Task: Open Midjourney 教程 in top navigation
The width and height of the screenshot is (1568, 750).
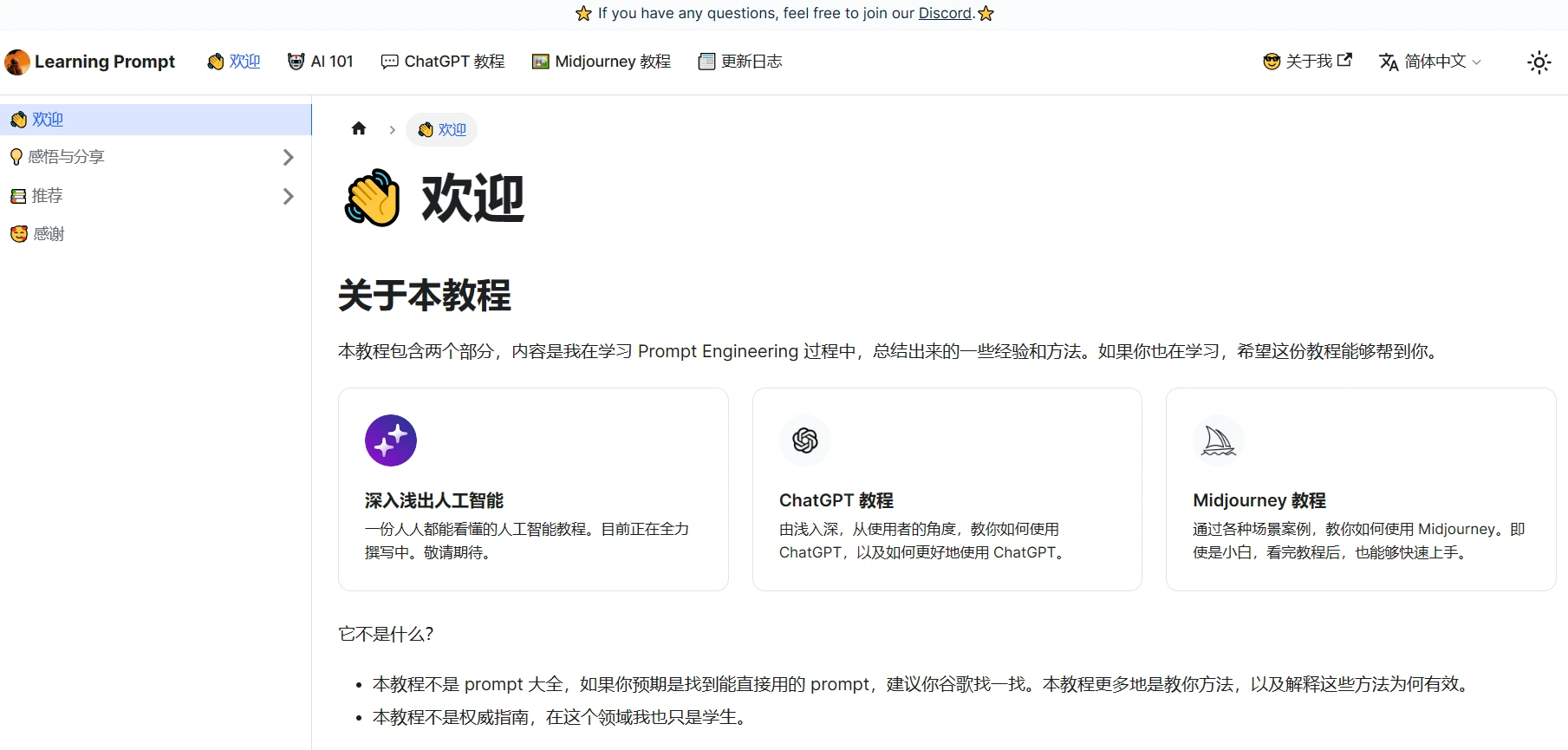Action: [x=602, y=62]
